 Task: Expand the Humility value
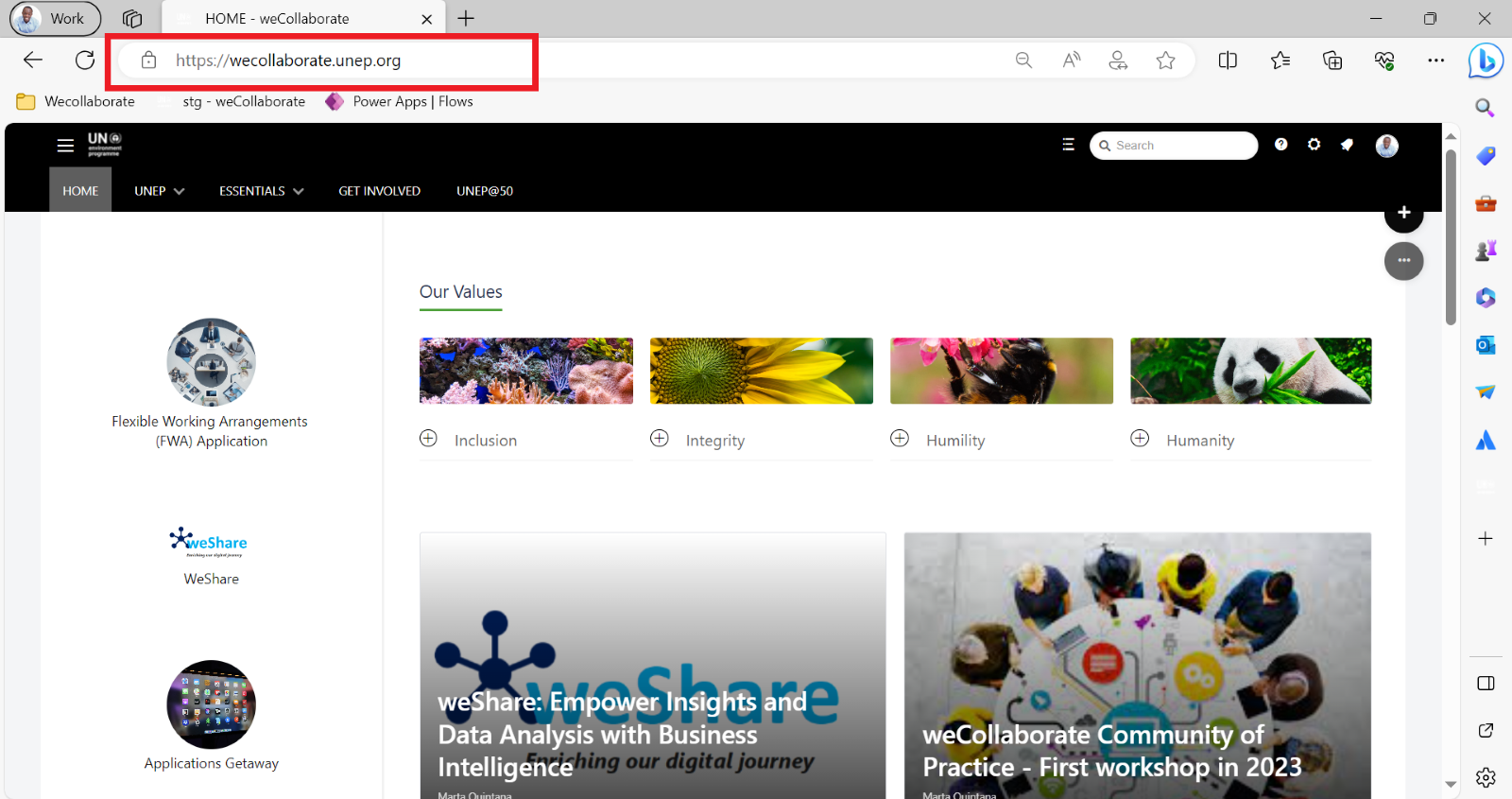pyautogui.click(x=900, y=439)
